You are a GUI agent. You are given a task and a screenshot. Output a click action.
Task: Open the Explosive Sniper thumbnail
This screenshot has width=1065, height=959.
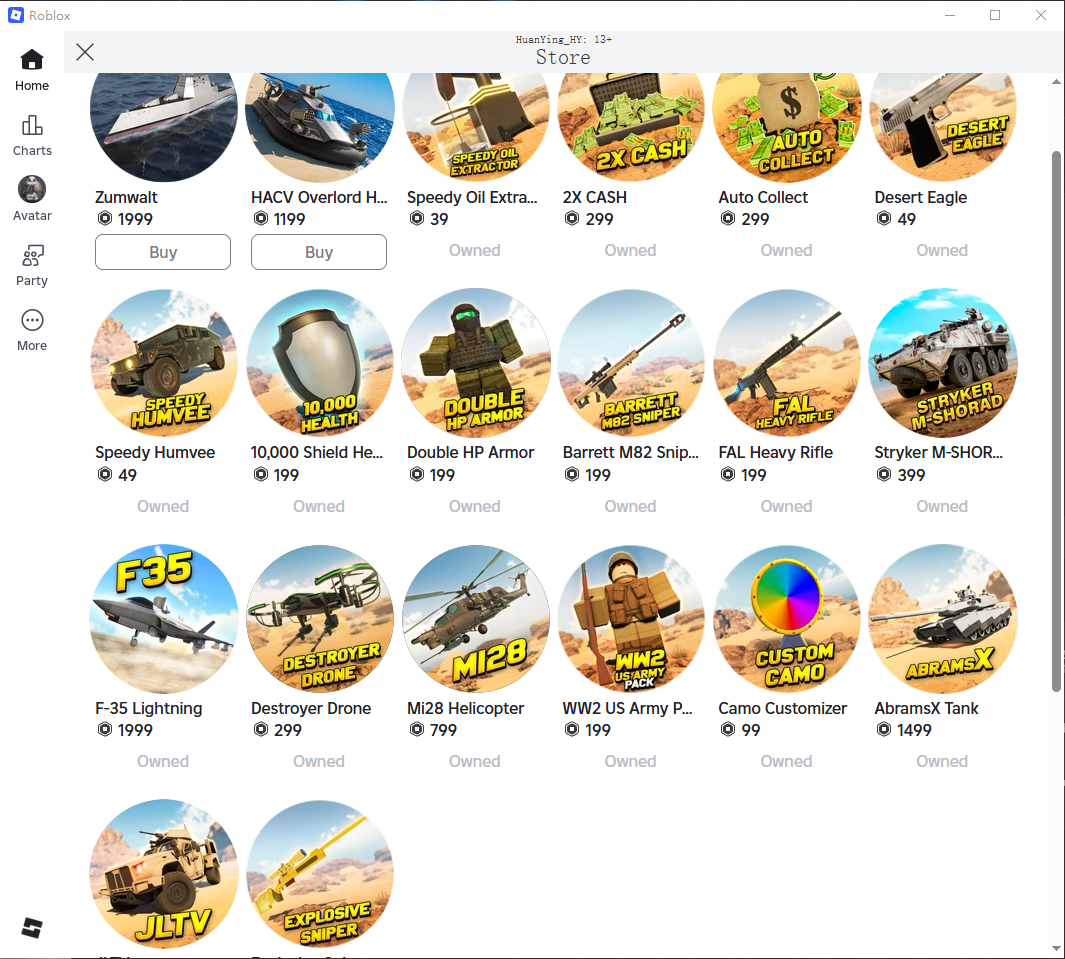pyautogui.click(x=319, y=874)
